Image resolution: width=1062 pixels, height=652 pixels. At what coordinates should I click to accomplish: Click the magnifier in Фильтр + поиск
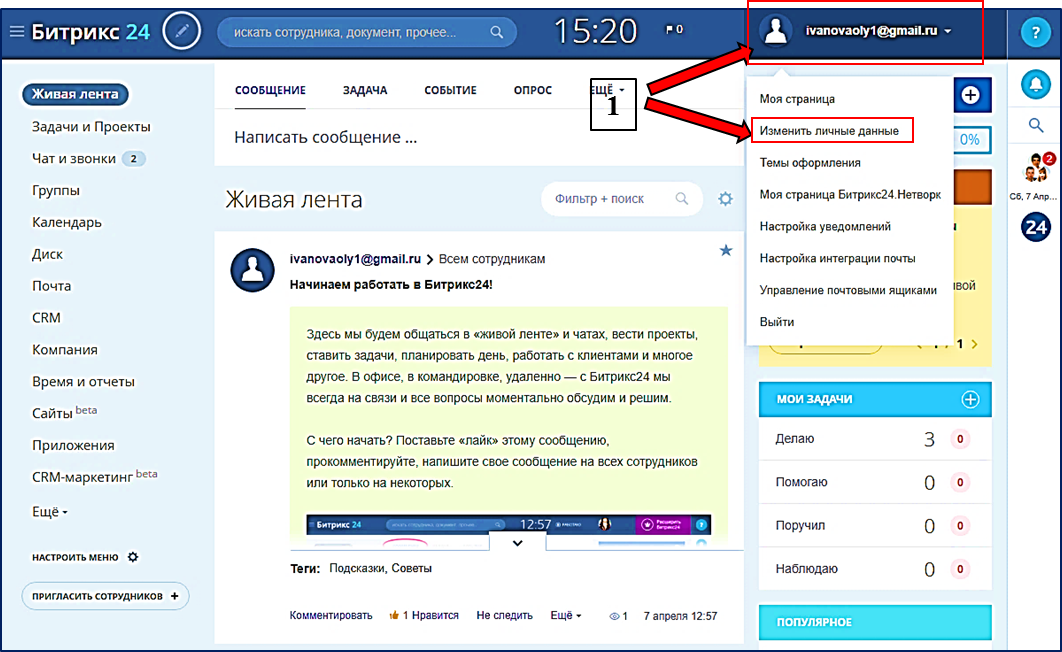click(x=681, y=198)
